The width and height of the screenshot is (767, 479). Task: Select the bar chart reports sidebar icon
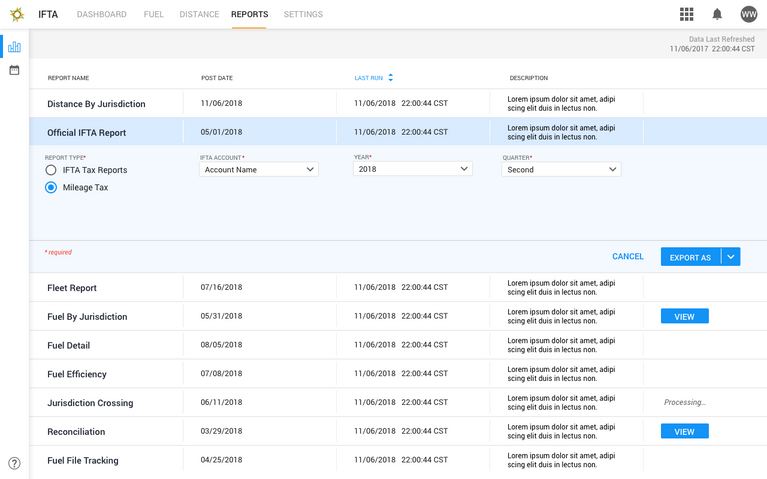pyautogui.click(x=14, y=47)
